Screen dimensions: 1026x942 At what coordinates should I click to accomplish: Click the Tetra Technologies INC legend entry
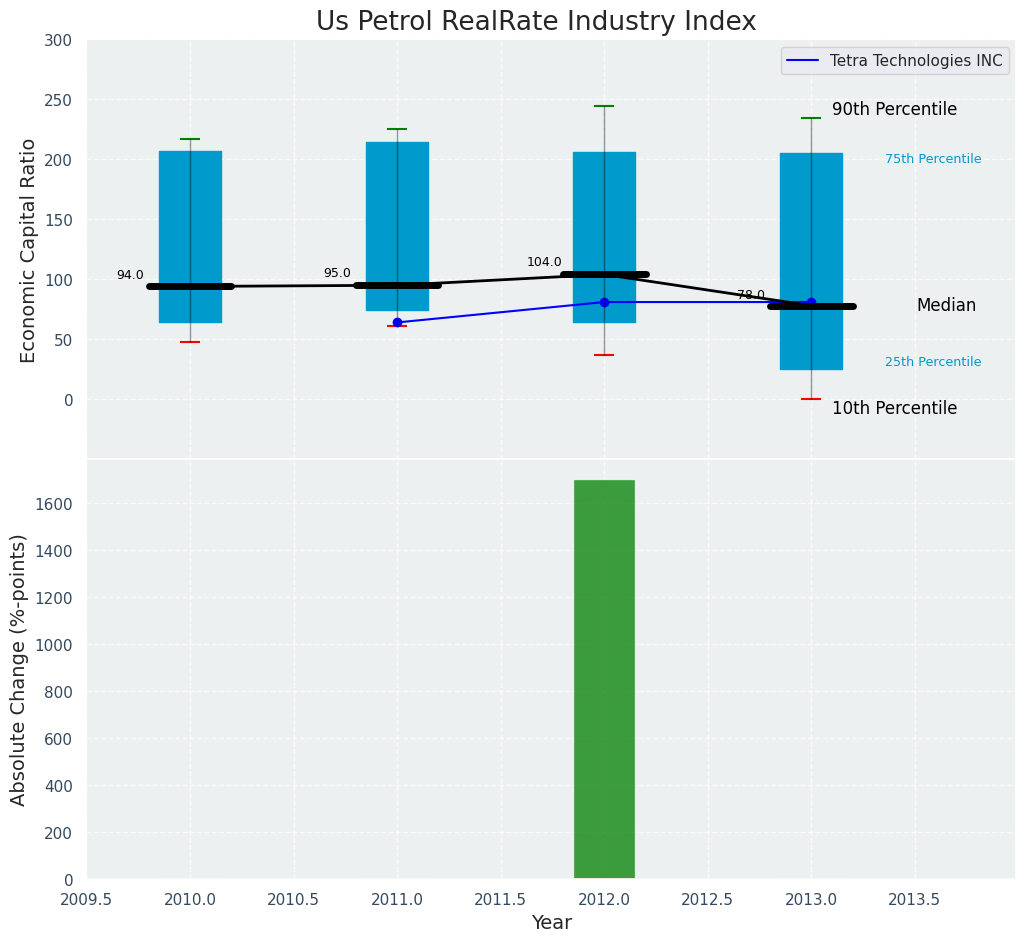coord(917,61)
